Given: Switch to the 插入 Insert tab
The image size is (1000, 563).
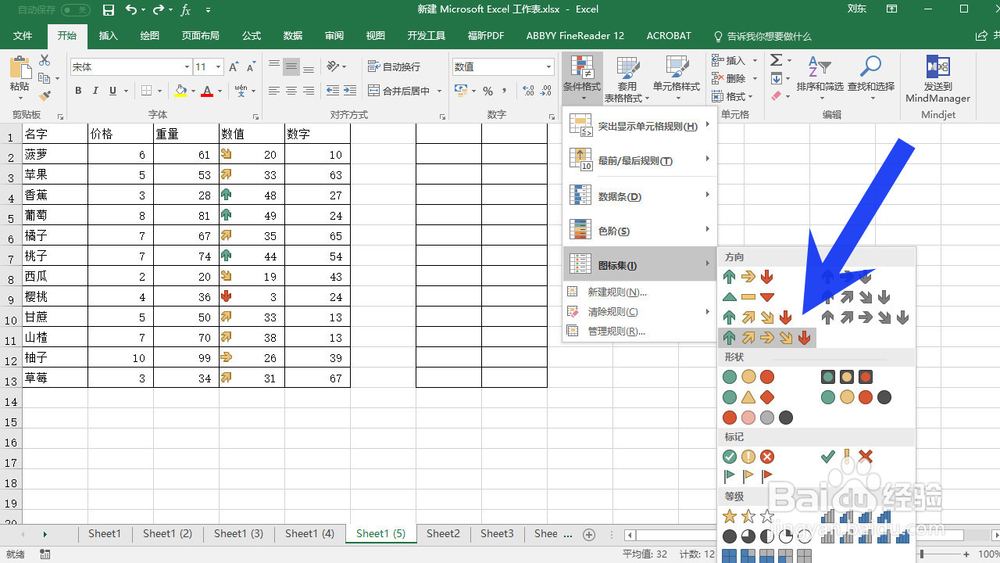Looking at the screenshot, I should 108,36.
